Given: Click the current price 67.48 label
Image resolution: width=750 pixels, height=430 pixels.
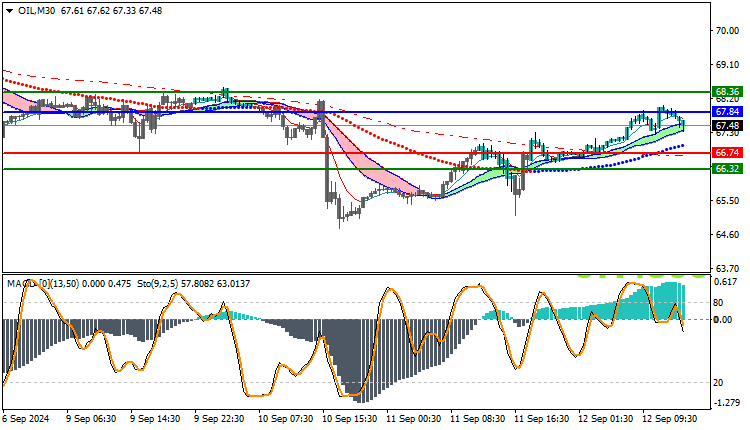Looking at the screenshot, I should (727, 126).
